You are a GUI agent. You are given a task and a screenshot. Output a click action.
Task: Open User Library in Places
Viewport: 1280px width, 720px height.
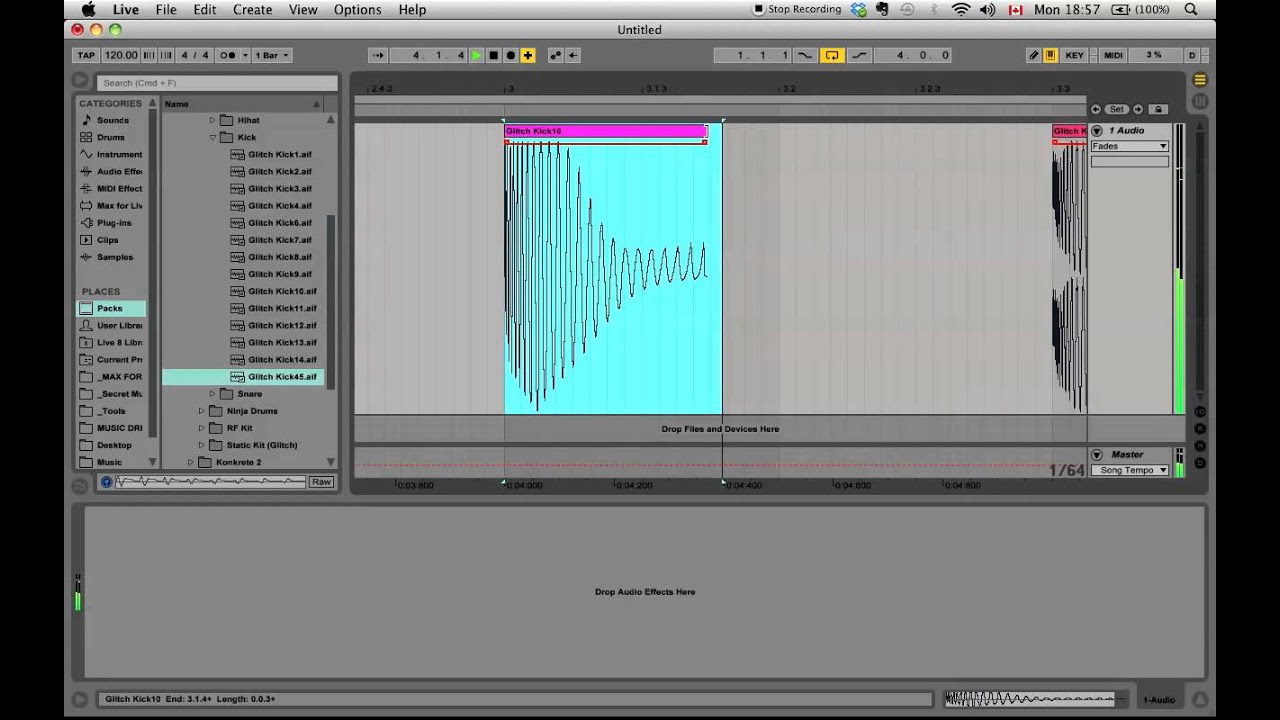[x=112, y=325]
